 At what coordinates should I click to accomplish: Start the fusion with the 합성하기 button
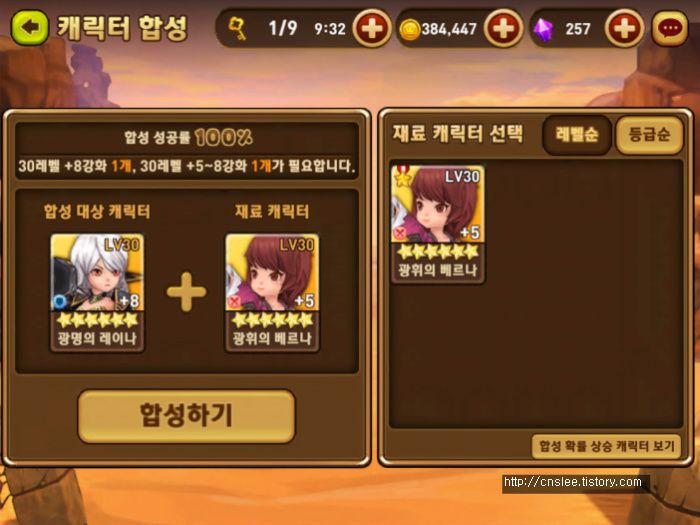186,416
